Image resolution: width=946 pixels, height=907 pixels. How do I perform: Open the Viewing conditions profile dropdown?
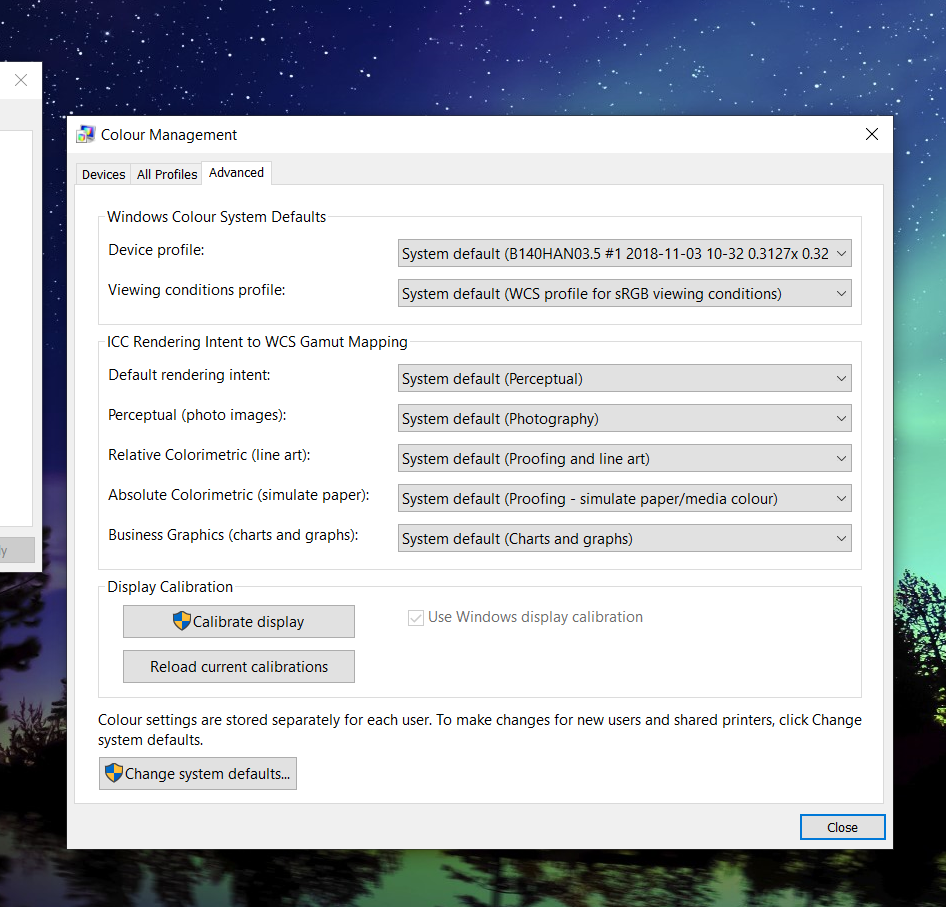tap(624, 293)
